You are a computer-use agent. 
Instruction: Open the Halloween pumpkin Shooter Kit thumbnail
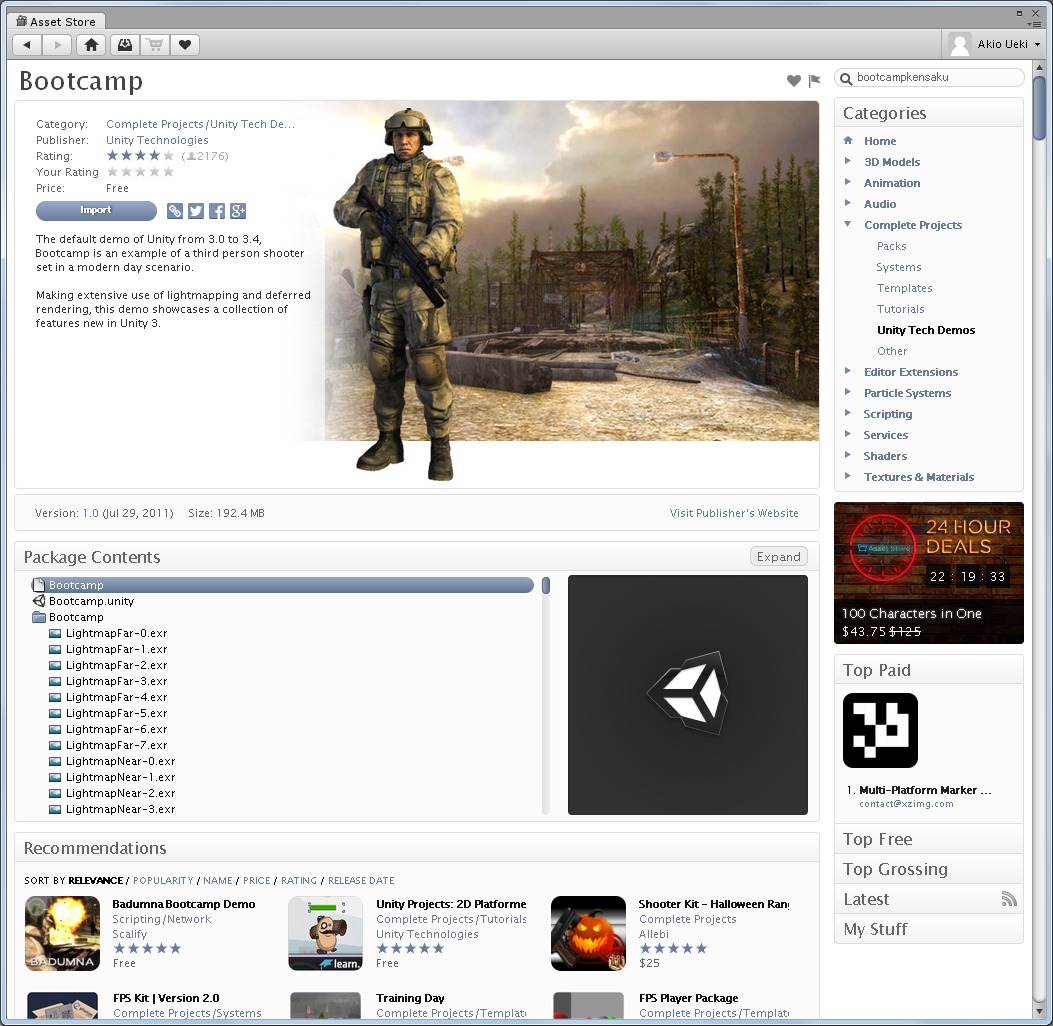(588, 933)
